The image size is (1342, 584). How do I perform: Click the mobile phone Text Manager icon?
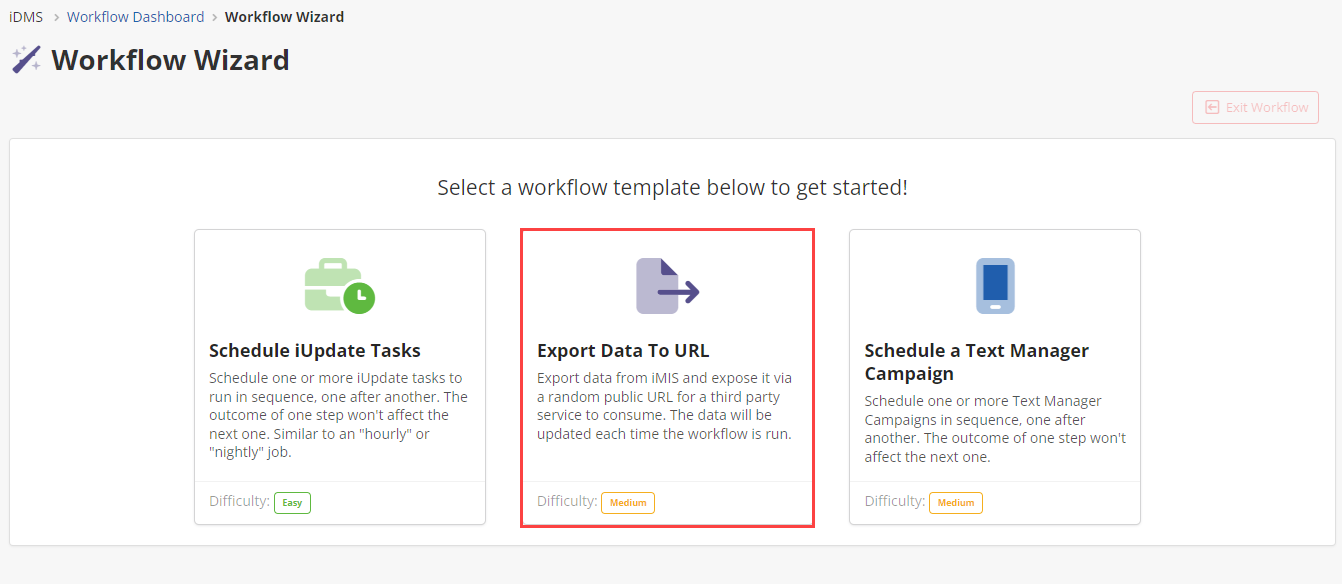point(994,286)
